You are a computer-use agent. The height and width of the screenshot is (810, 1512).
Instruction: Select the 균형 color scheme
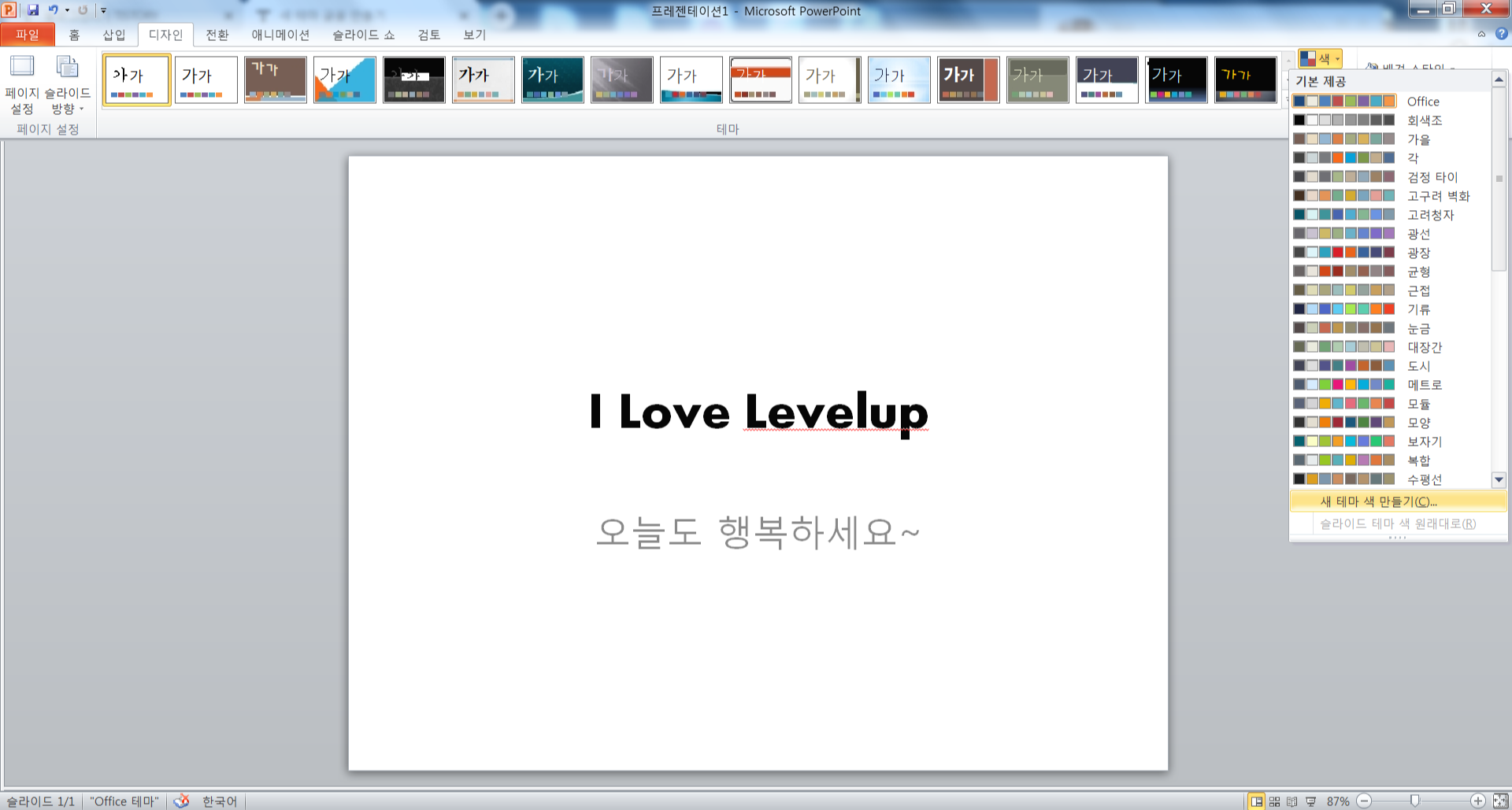click(1390, 272)
